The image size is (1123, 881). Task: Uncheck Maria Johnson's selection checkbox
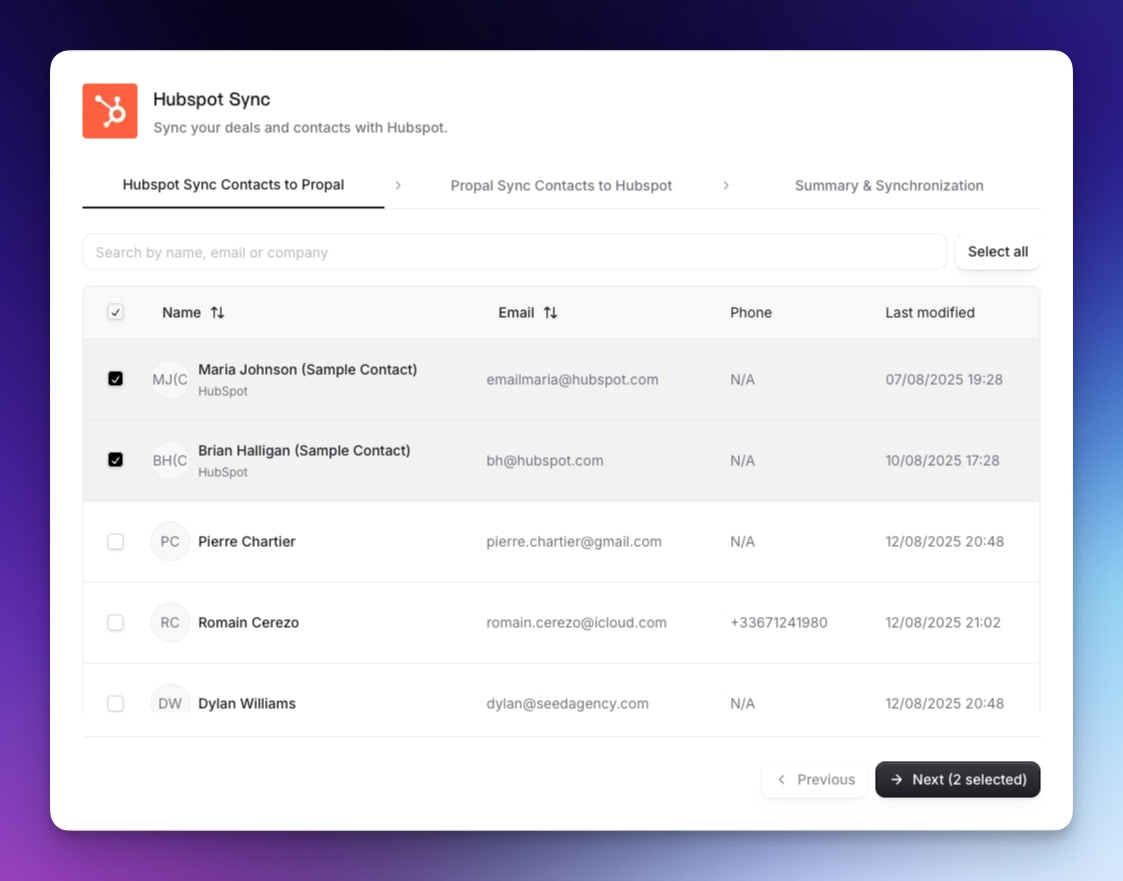[x=115, y=379]
